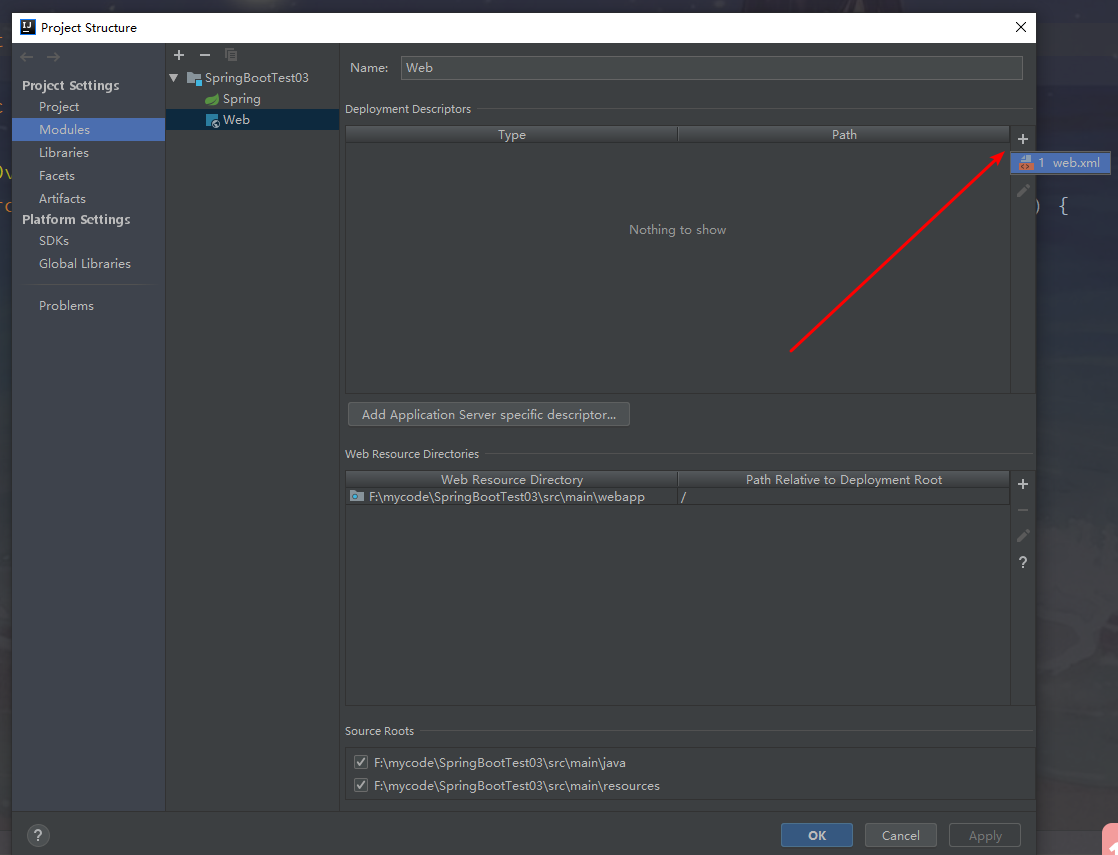Image resolution: width=1118 pixels, height=855 pixels.
Task: Toggle the src\main\resources source root checkbox
Action: click(x=361, y=785)
